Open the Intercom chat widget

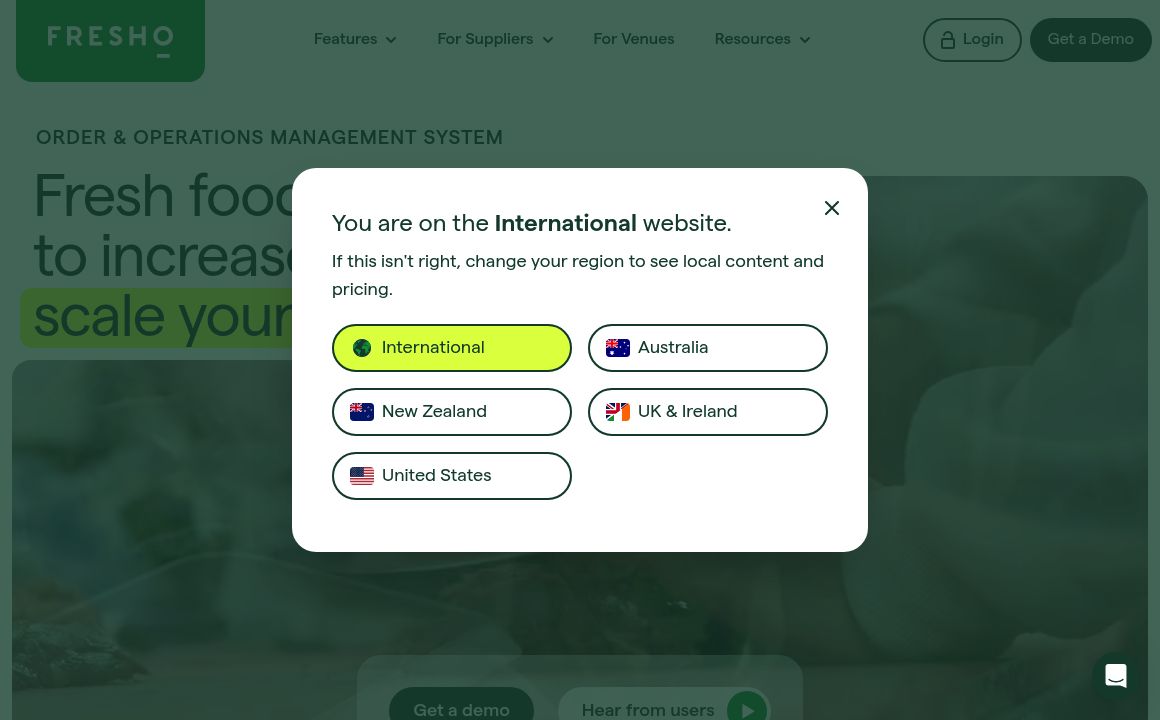(x=1116, y=676)
